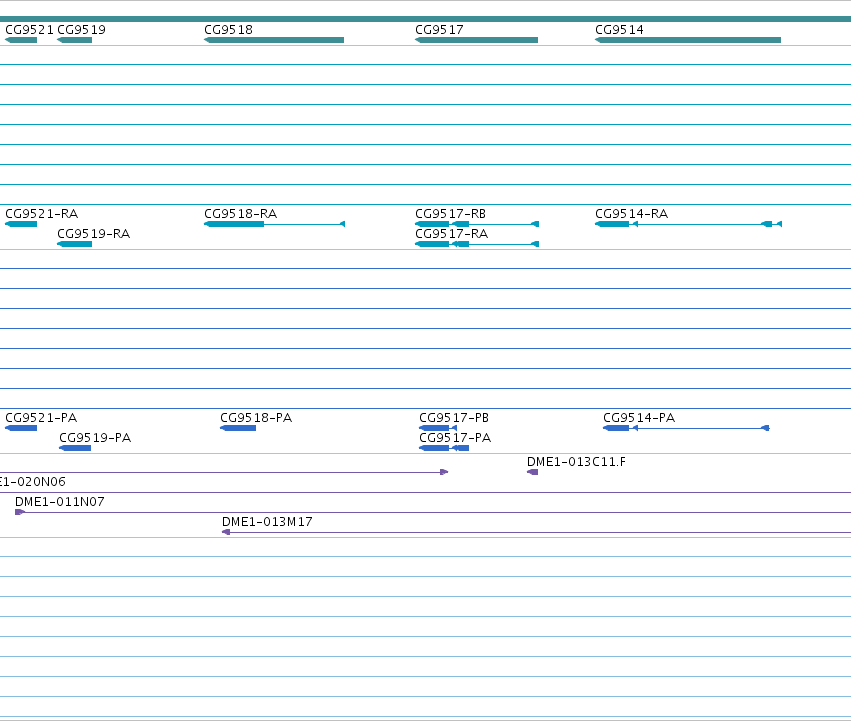
Task: Select protein CG9514-PA exon block
Action: pyautogui.click(x=615, y=428)
